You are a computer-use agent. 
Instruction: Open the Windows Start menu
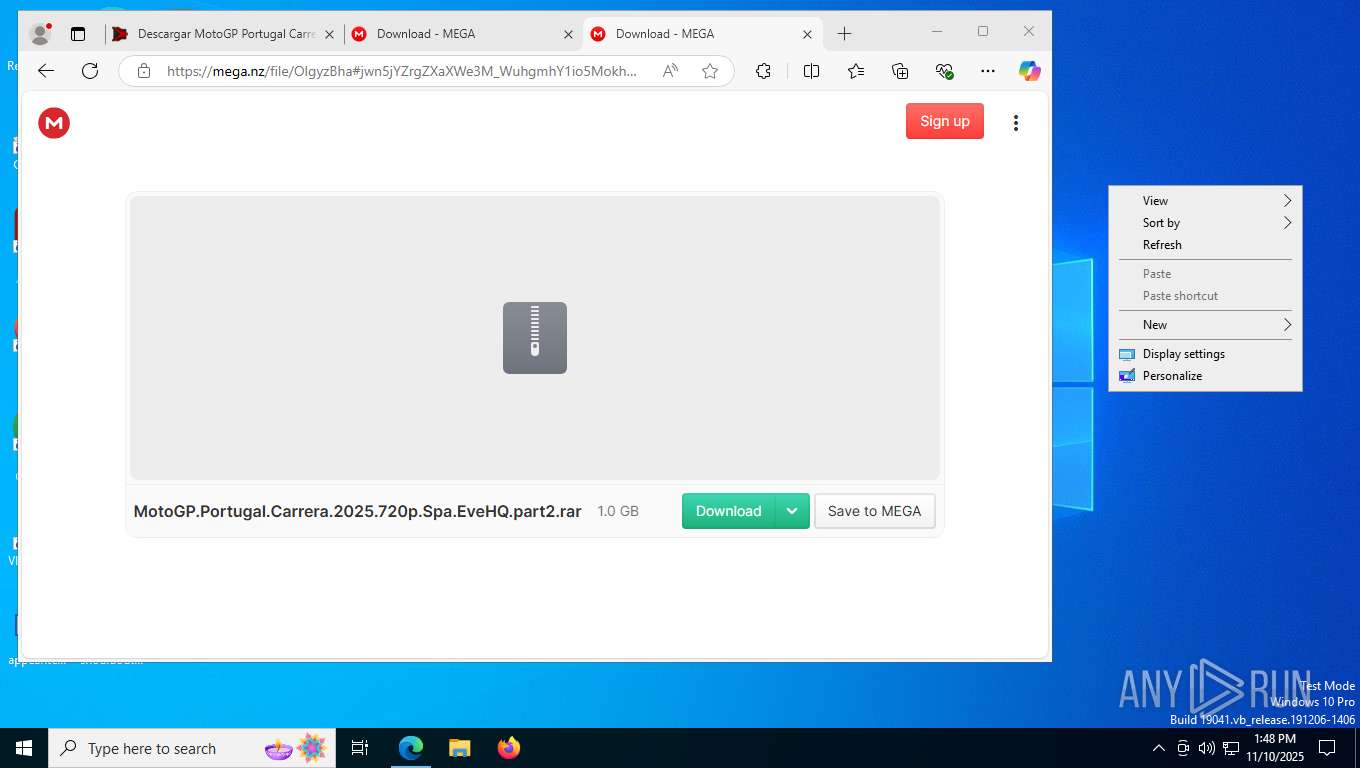24,748
